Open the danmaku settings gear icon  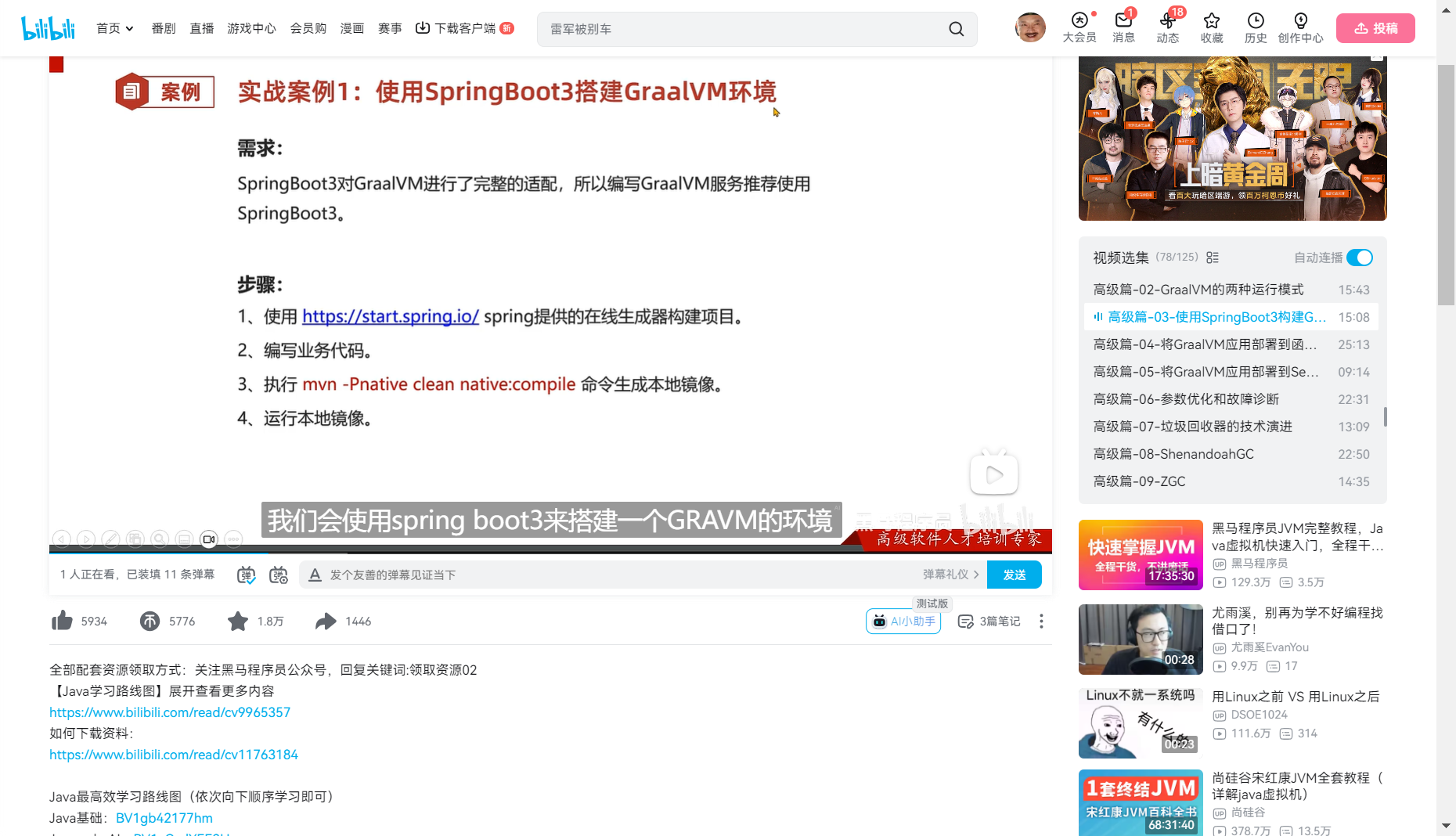coord(279,574)
